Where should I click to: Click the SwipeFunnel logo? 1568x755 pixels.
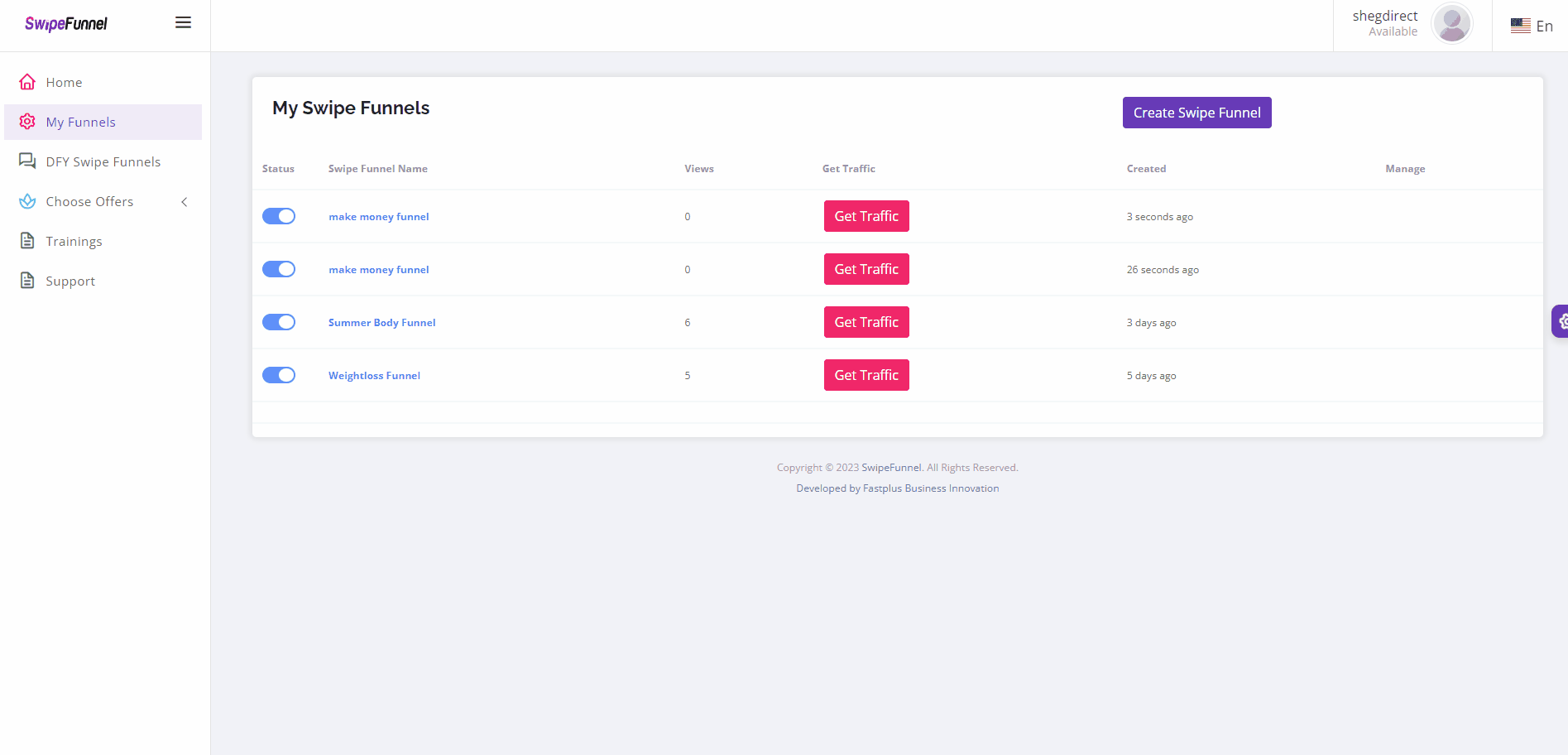[x=66, y=24]
